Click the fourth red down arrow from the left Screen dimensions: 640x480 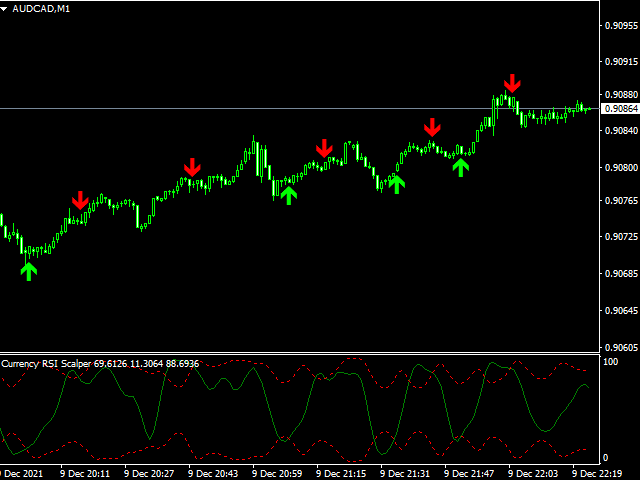coord(432,127)
